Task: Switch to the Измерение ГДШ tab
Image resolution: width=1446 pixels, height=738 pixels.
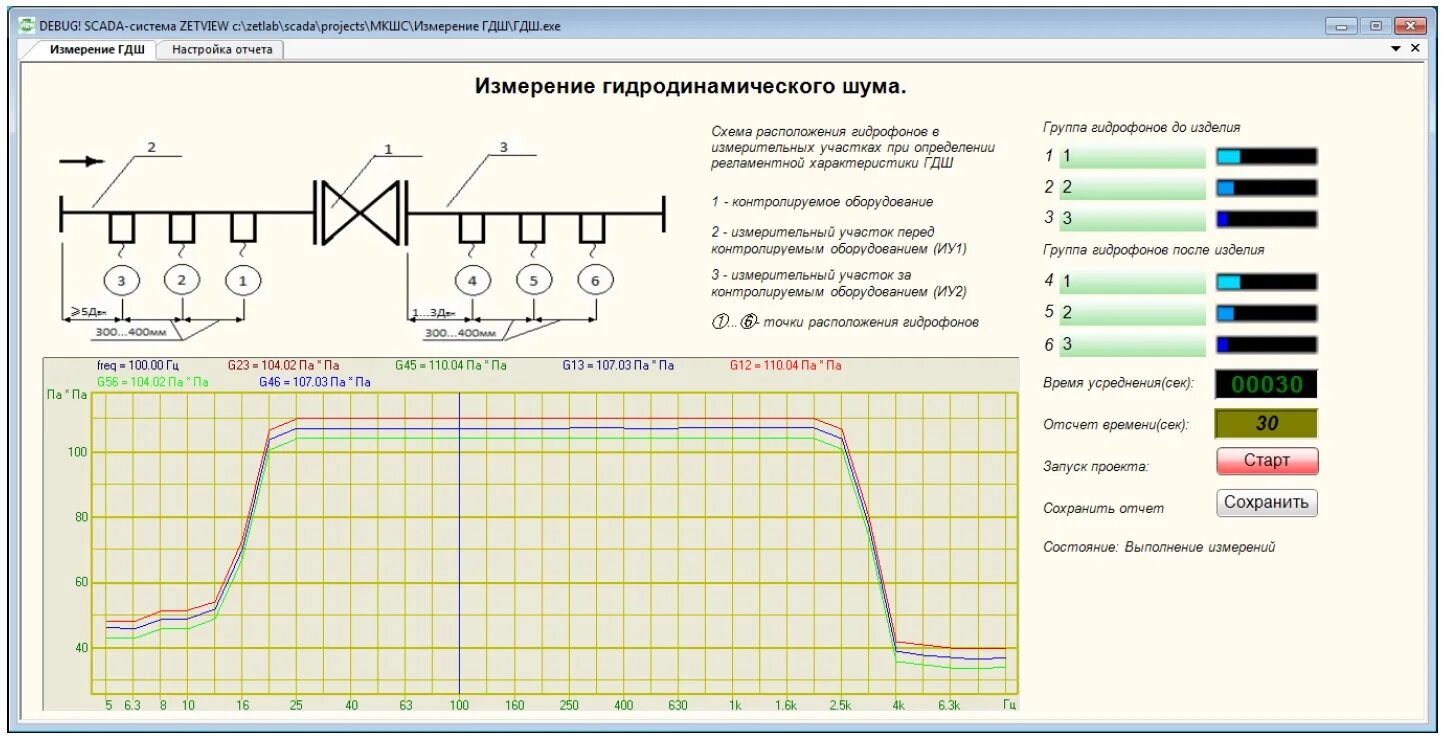Action: click(x=97, y=49)
